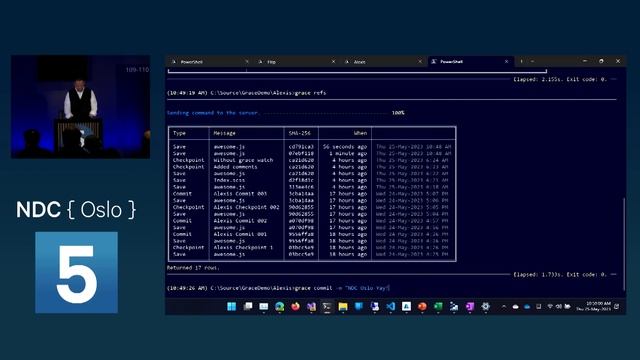Click the 'When' column header
The width and height of the screenshot is (640, 360).
(x=360, y=133)
